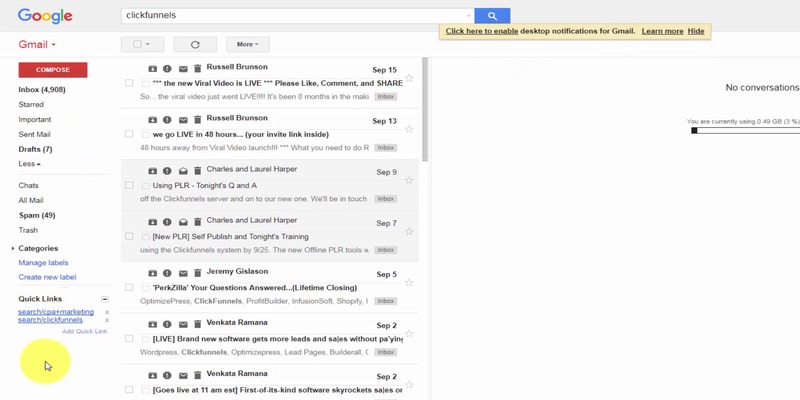
Task: Star the Sep 15 viral video email
Action: [x=409, y=78]
